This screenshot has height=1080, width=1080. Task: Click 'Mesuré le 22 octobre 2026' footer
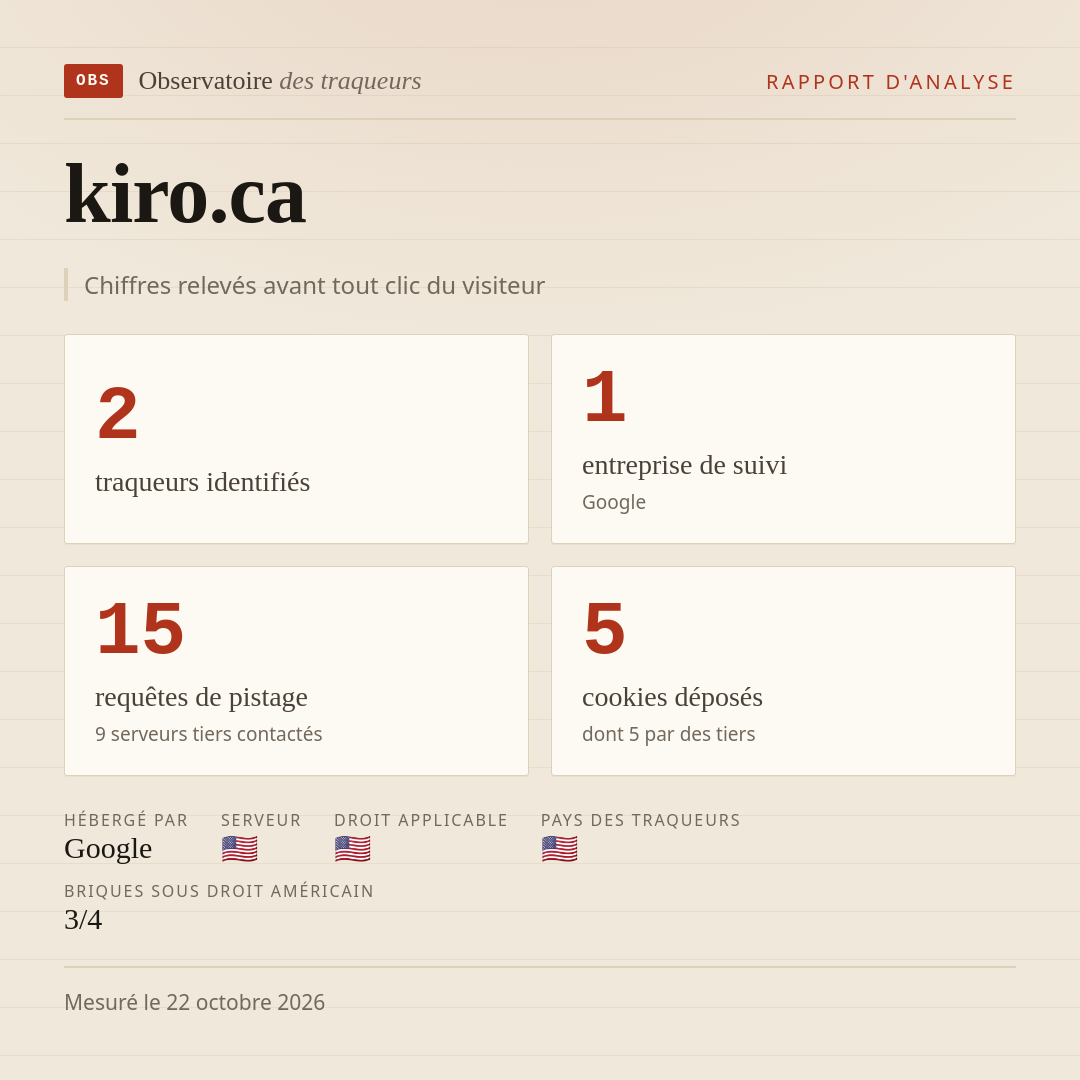(x=194, y=1002)
